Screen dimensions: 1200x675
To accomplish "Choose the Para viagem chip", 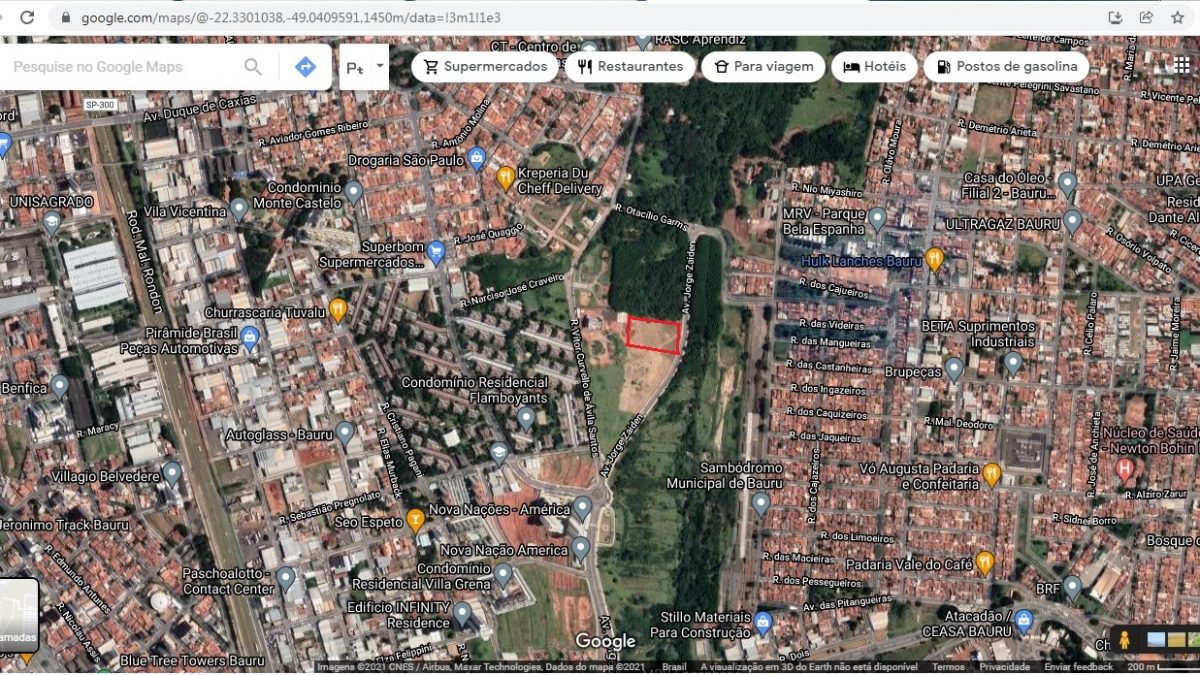I will pos(763,66).
